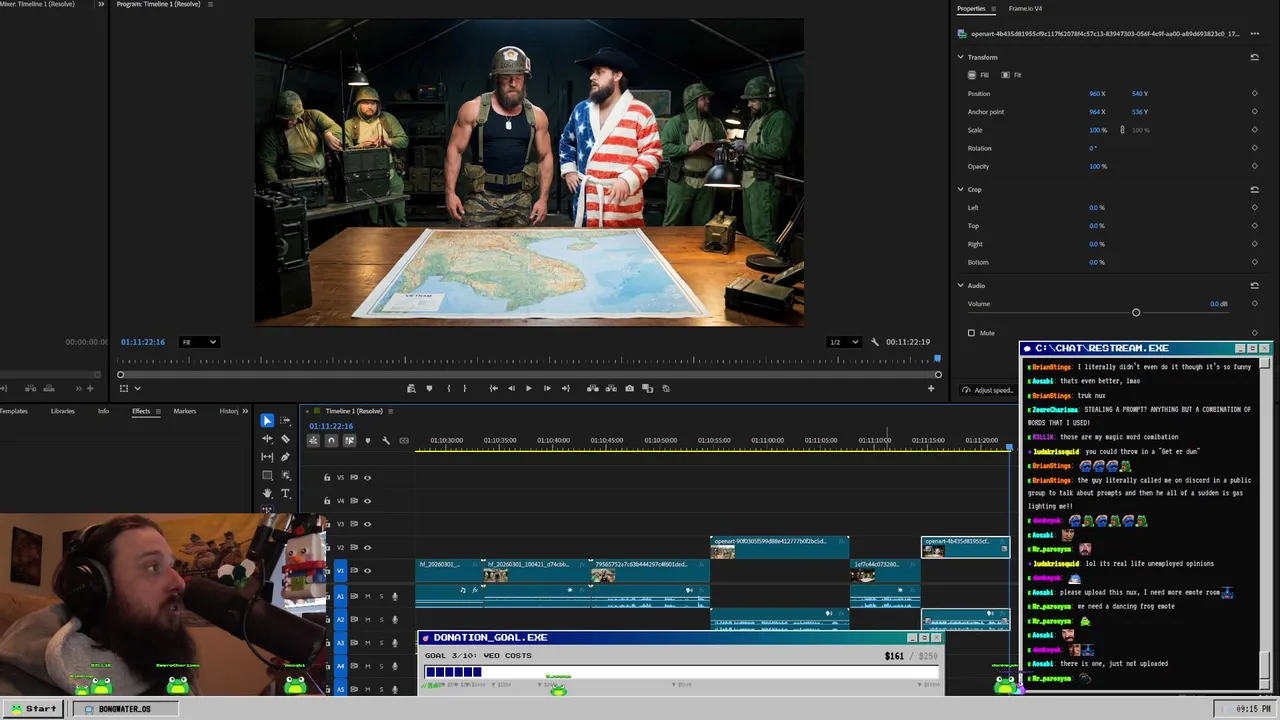
Task: Click the Fill button under Transform
Action: (x=979, y=75)
